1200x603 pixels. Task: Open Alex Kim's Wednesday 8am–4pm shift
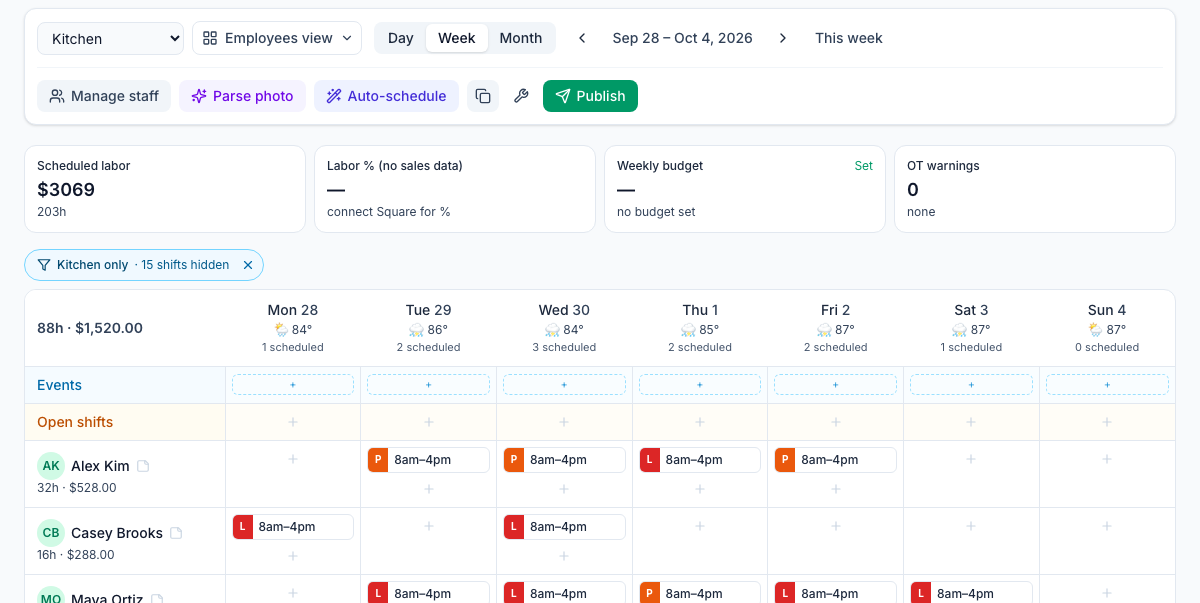pos(564,460)
